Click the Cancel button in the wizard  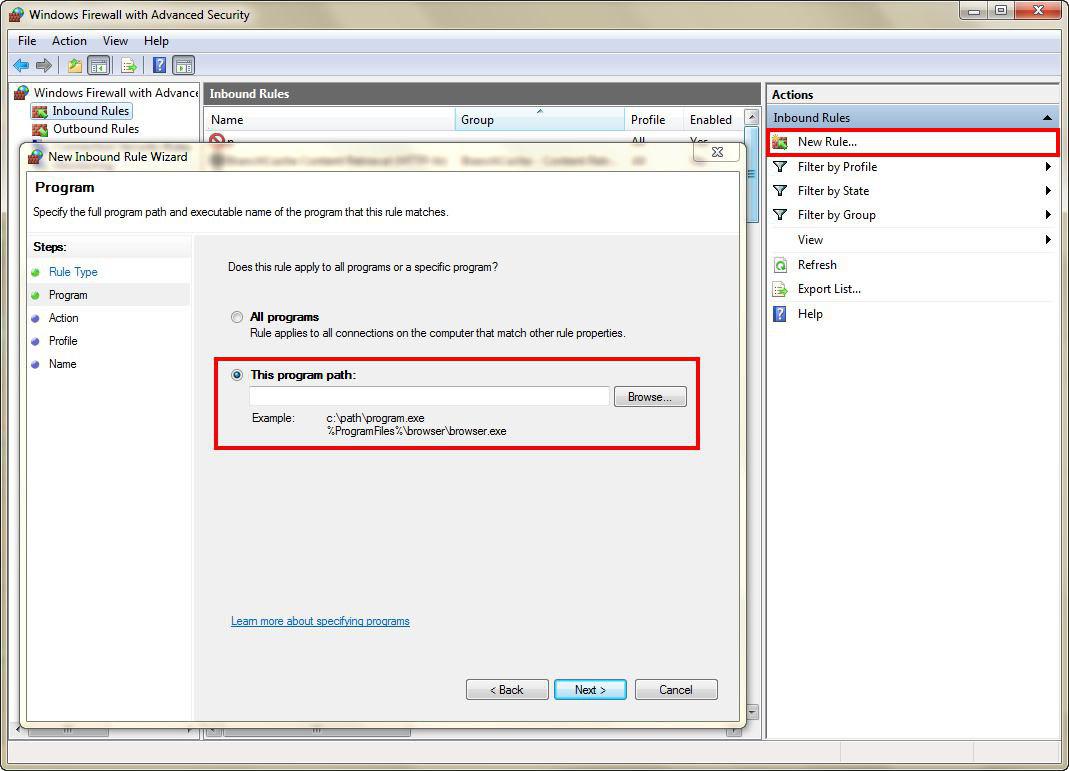point(676,690)
